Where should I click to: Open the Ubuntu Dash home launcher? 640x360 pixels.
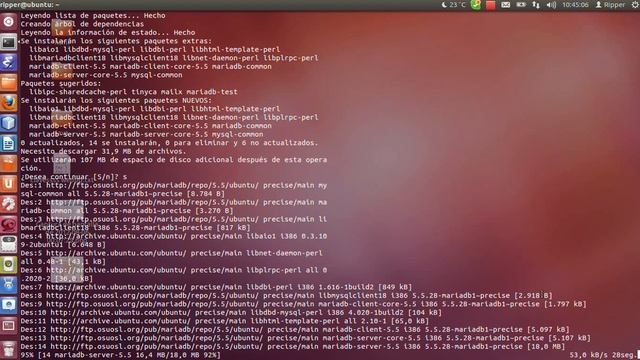pos(9,22)
